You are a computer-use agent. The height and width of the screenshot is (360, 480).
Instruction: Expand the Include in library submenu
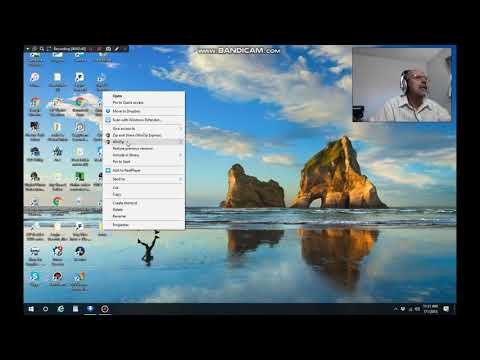pyautogui.click(x=144, y=155)
